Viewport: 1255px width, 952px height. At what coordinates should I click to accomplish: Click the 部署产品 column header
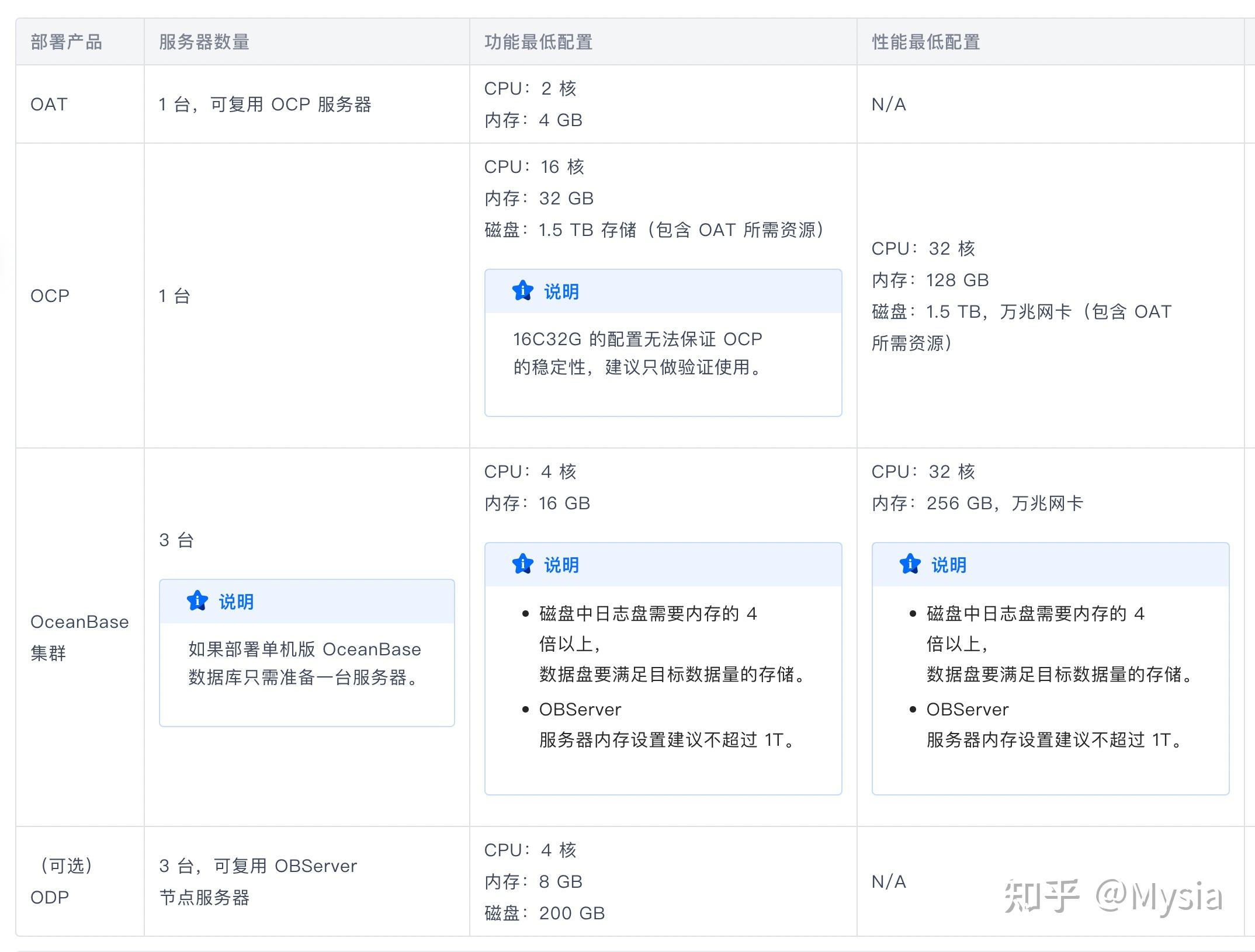[66, 42]
